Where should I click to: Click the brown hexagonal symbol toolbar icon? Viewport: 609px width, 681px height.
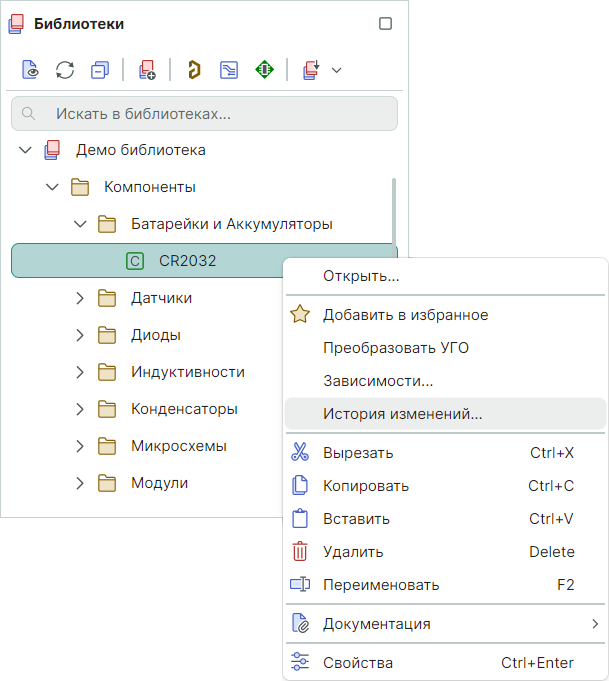(x=194, y=70)
